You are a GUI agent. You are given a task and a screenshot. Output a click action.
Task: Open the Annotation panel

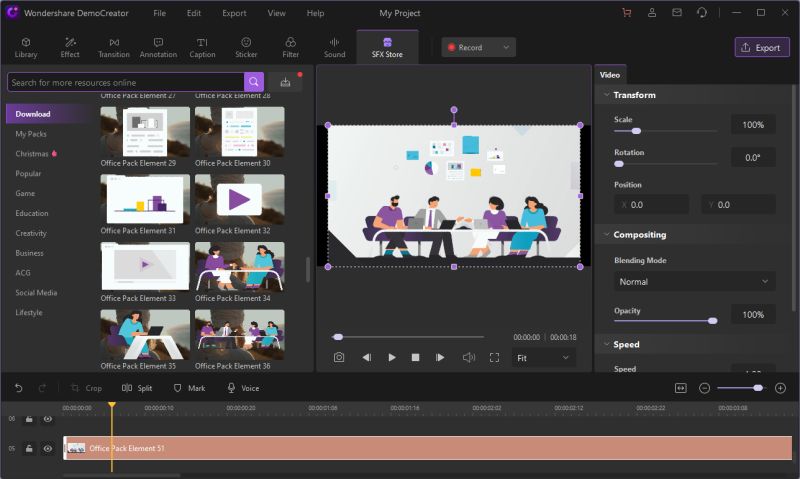coord(158,48)
